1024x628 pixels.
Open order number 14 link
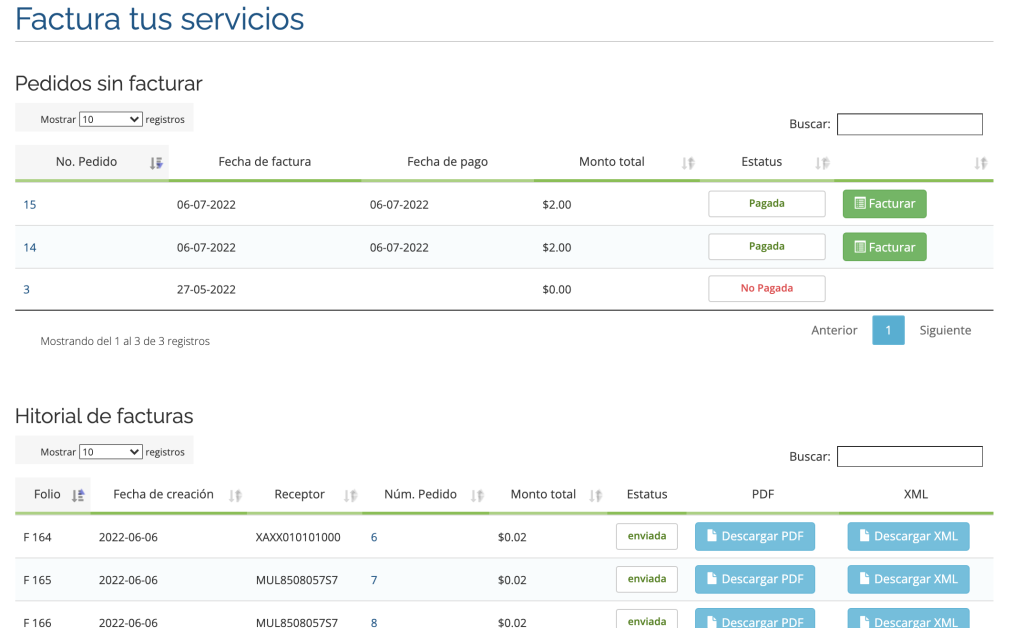pos(29,247)
